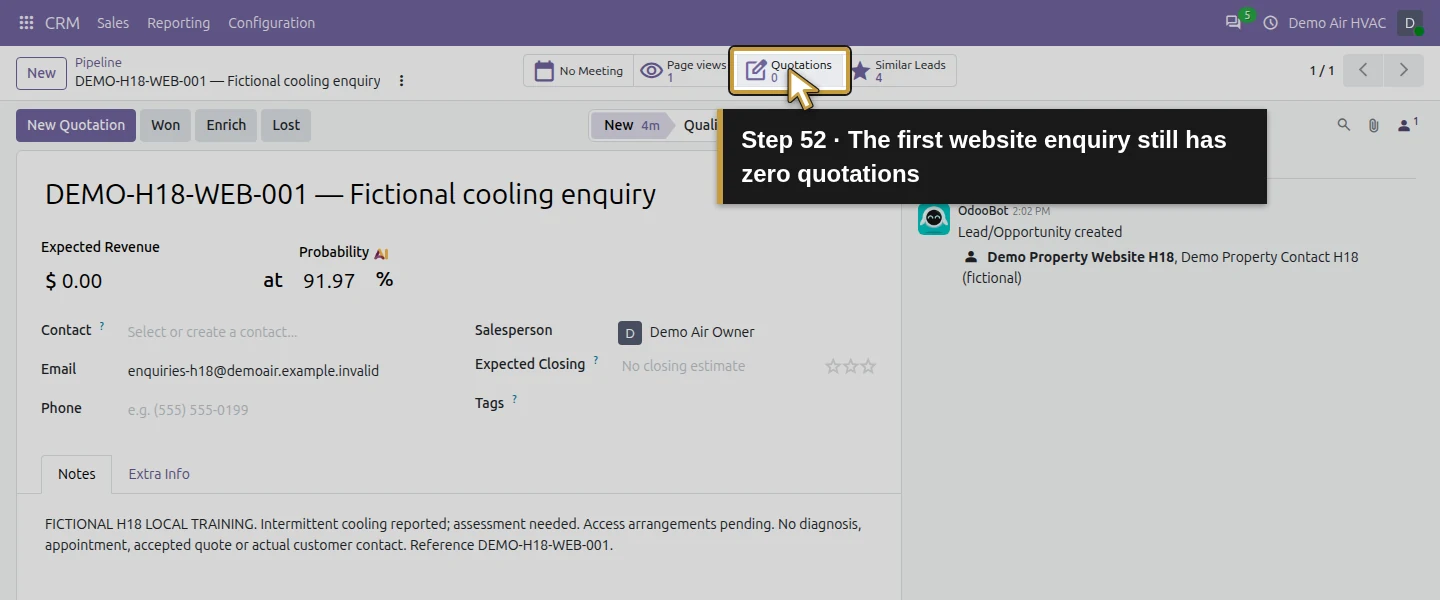1440x600 pixels.
Task: Set priority to one star
Action: point(832,366)
